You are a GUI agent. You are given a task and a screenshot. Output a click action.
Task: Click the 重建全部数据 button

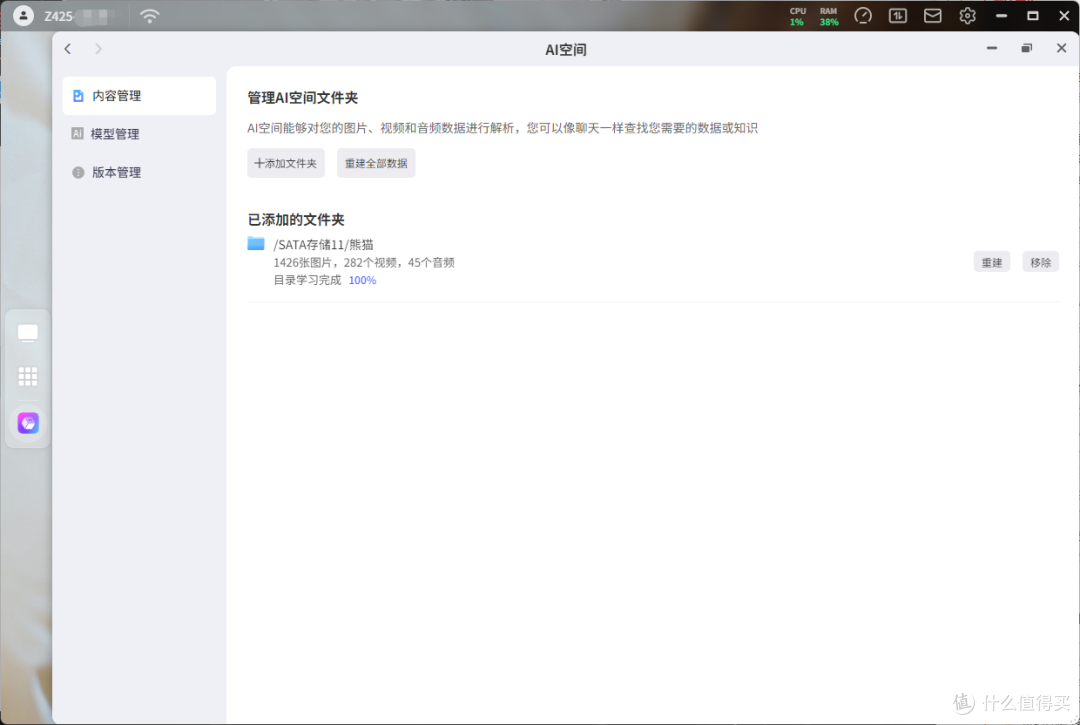[x=376, y=163]
